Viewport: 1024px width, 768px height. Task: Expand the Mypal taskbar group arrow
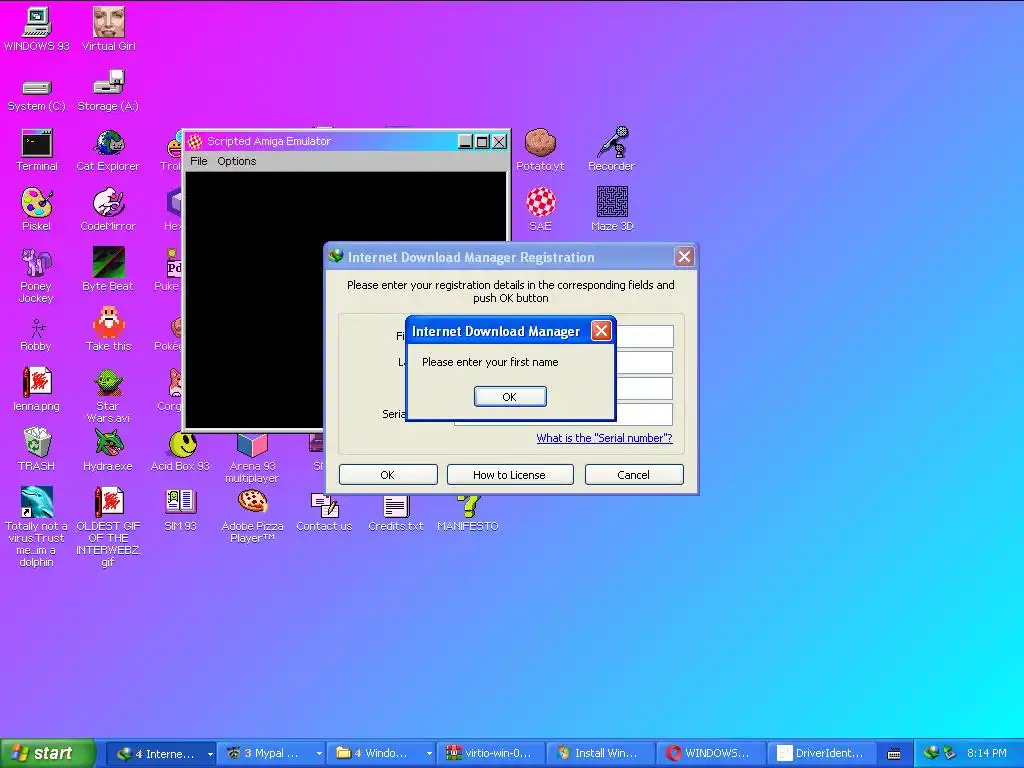pos(319,754)
